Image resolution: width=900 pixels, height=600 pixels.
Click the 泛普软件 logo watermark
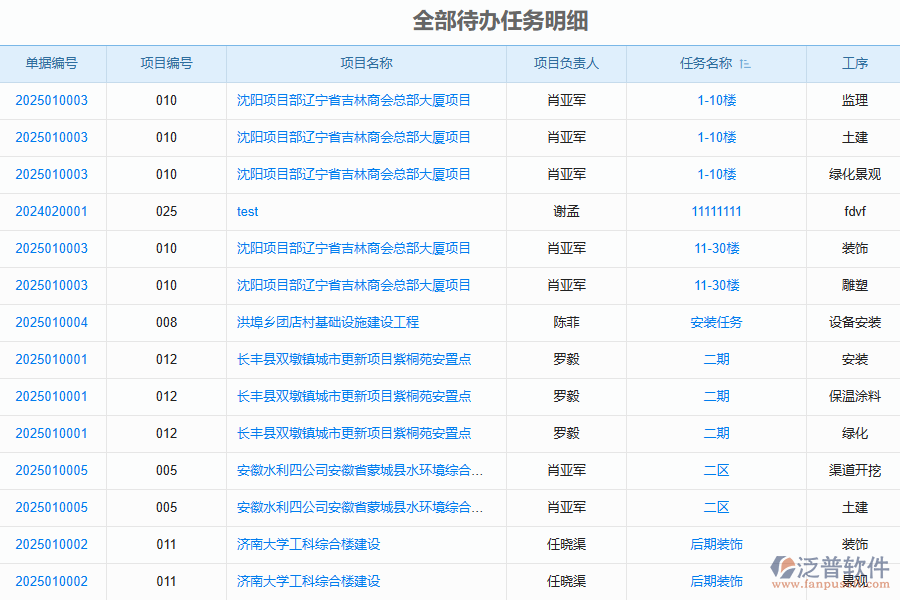pos(831,570)
